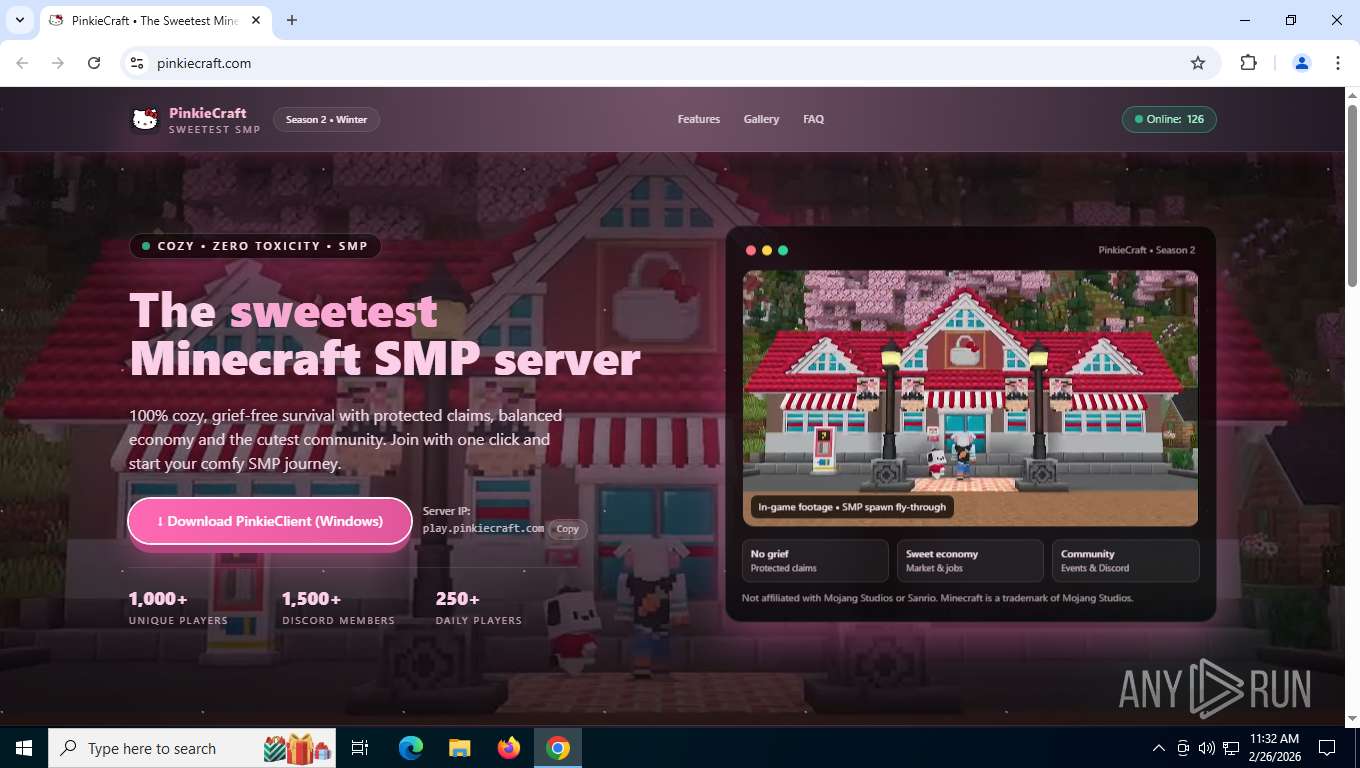
Task: Open the Chrome three-dot menu
Action: [1338, 63]
